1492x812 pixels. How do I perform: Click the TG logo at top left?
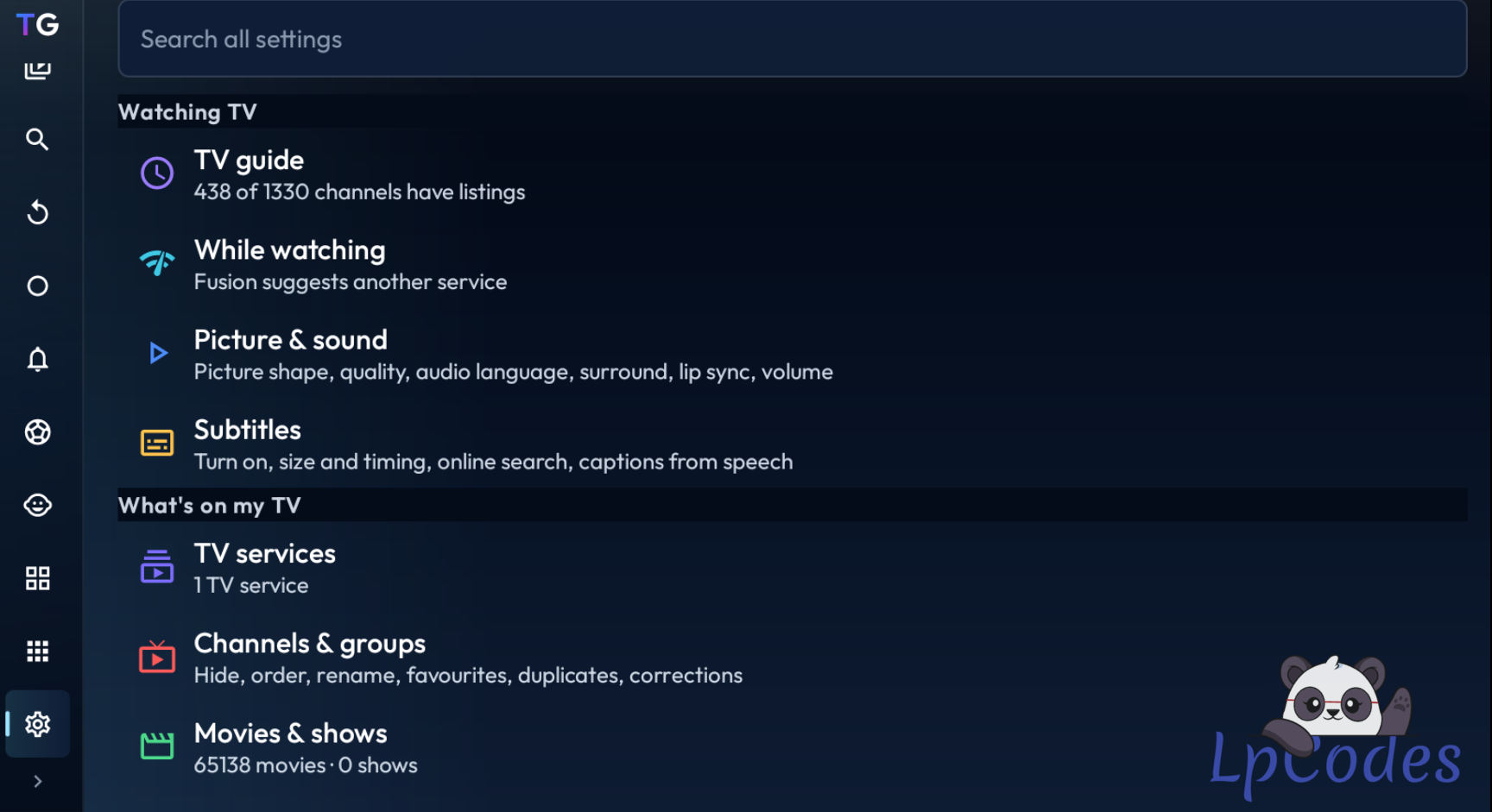tap(37, 24)
